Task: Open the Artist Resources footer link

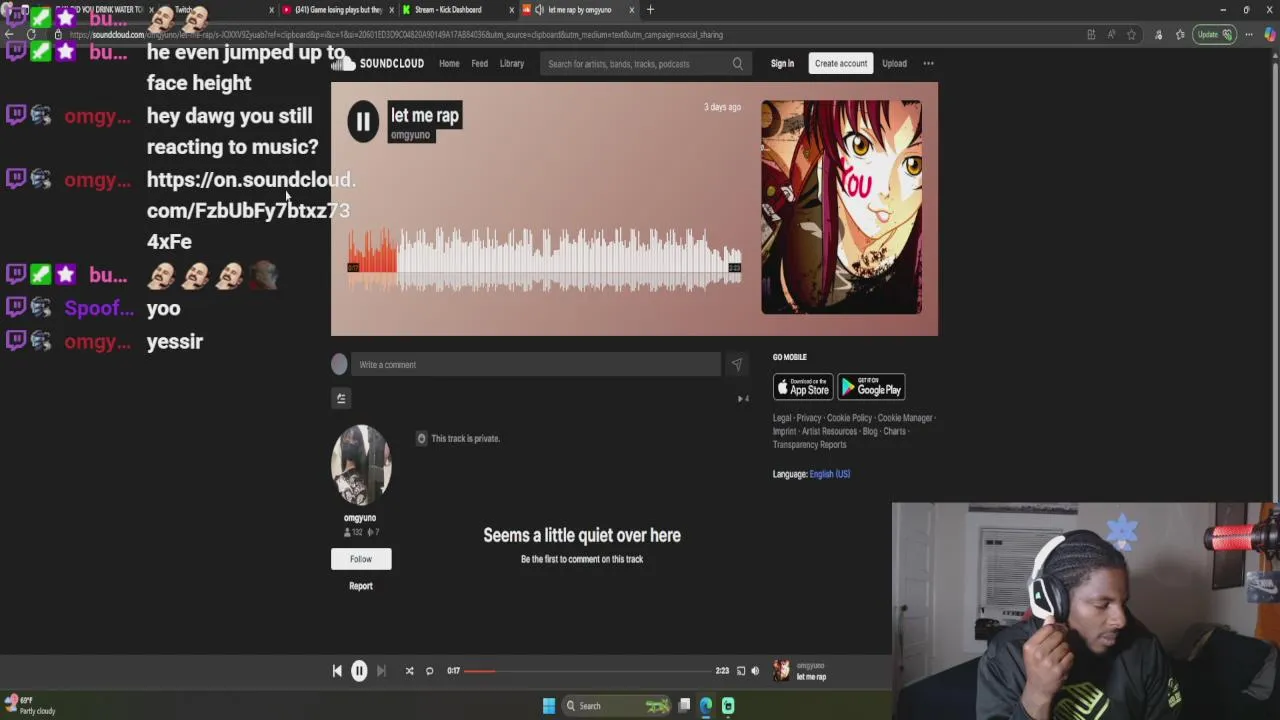Action: coord(829,432)
